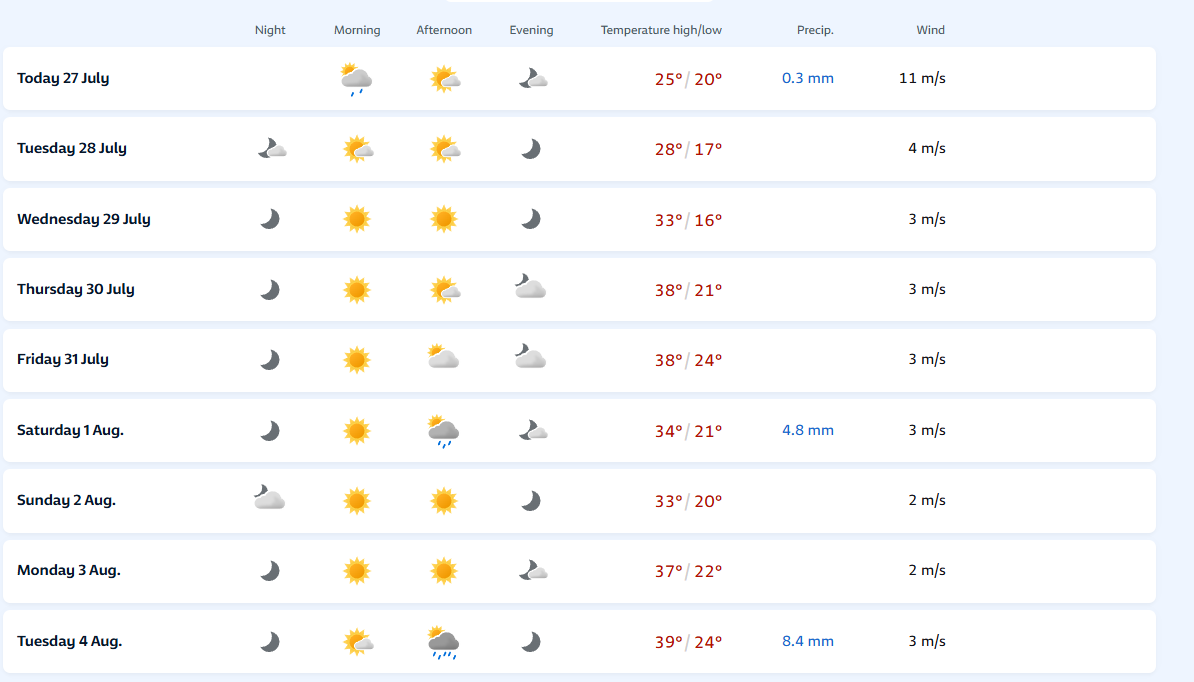Select the Saturday 1 Aug. day label
The image size is (1194, 682).
[70, 430]
